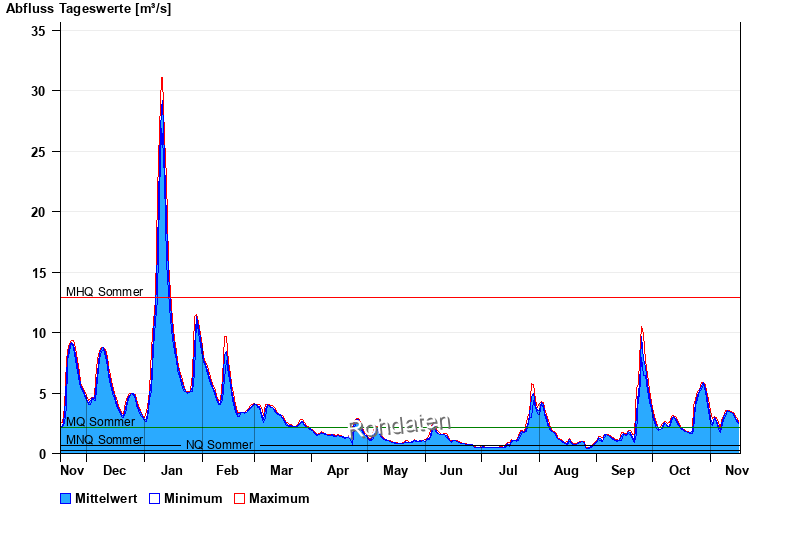Select the Maximum legend label
The image size is (800, 550).
pos(279,499)
